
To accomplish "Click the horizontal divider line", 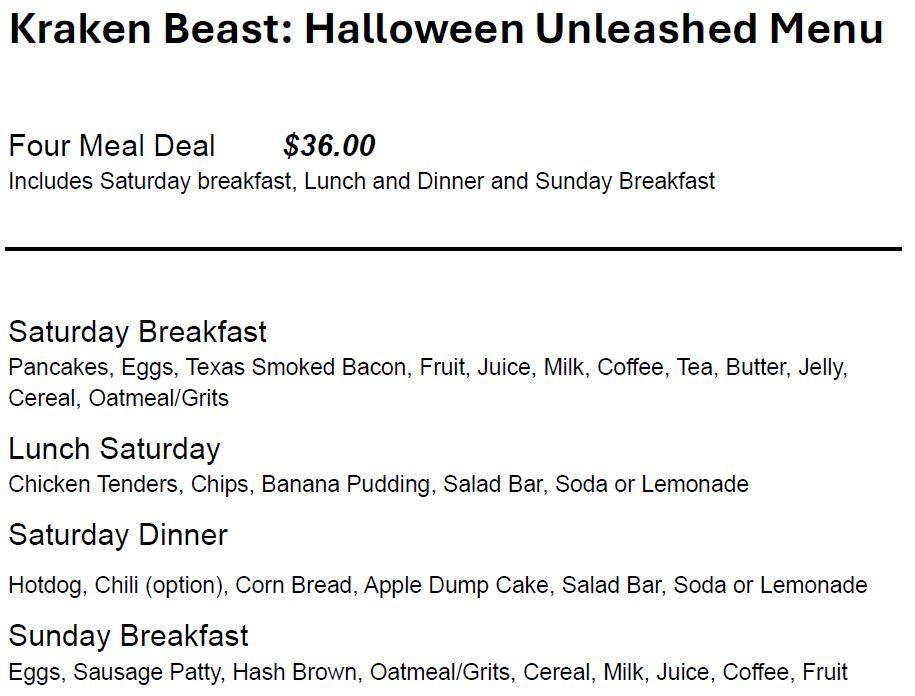I will [x=453, y=248].
